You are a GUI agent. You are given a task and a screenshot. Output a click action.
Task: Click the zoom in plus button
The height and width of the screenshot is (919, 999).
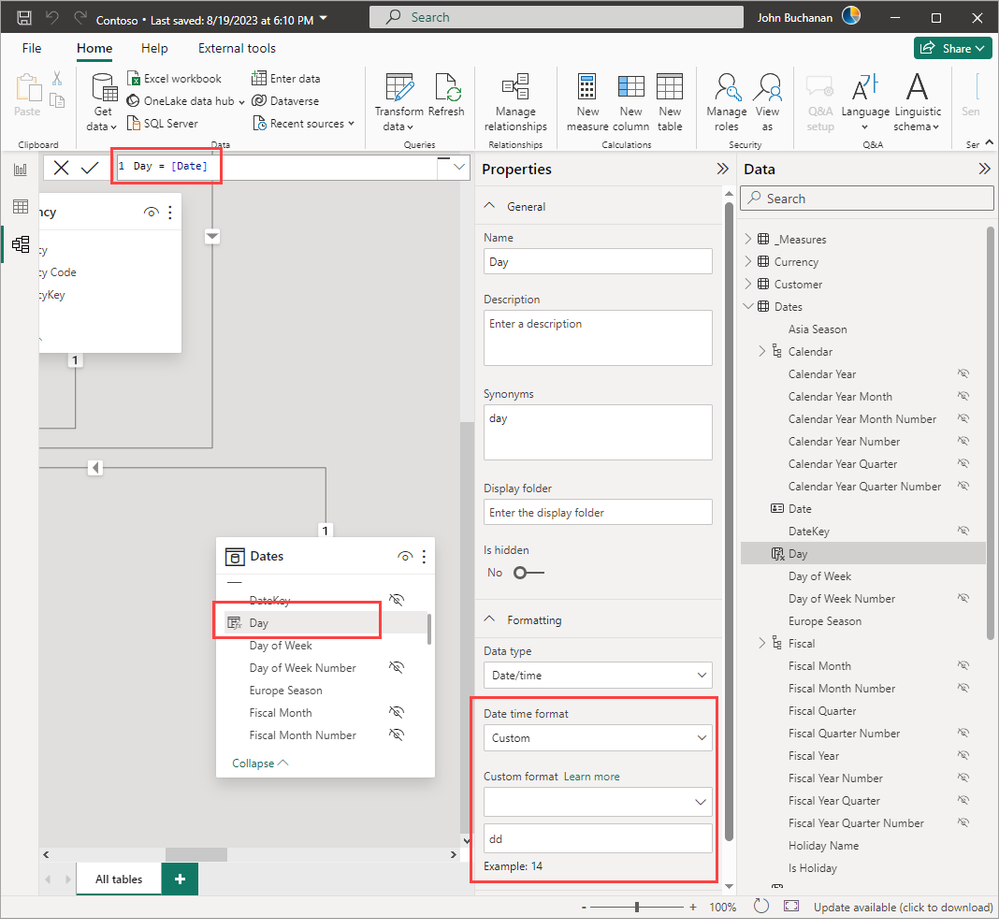tap(693, 906)
